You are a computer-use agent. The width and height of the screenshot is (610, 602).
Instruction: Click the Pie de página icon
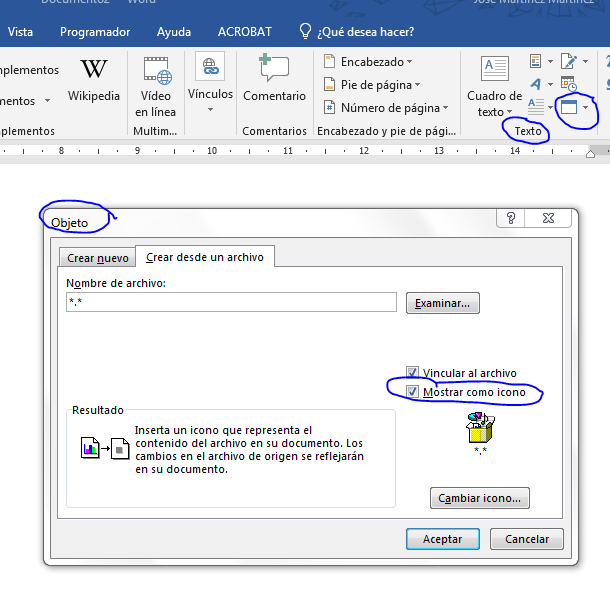pyautogui.click(x=330, y=84)
